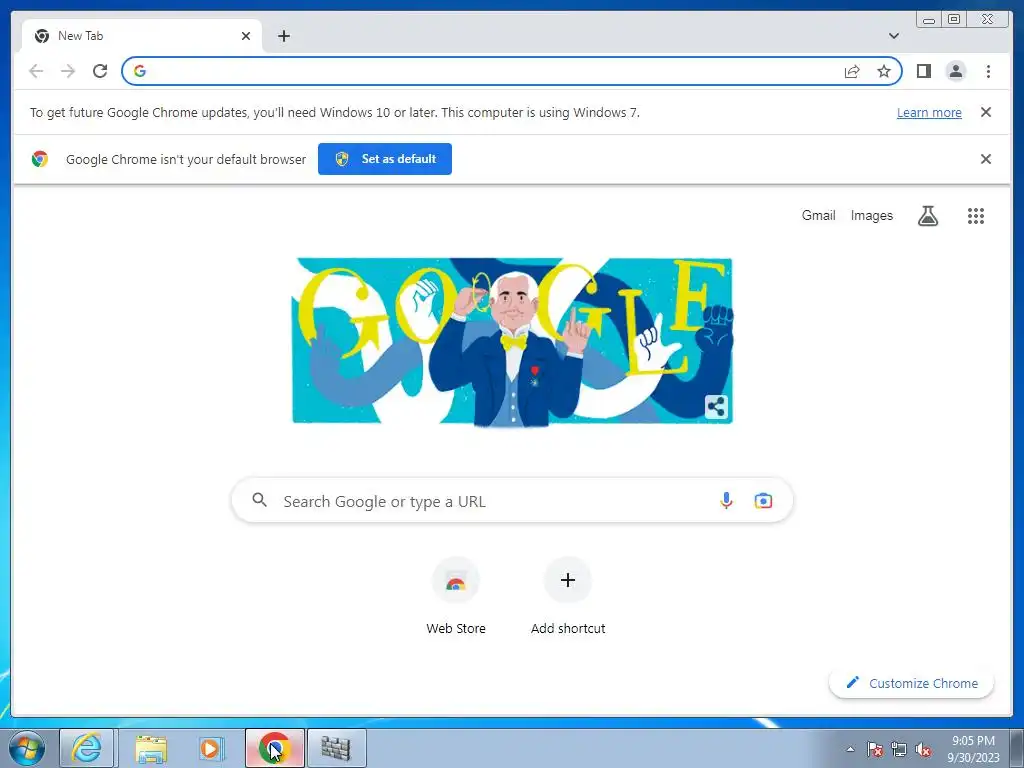
Task: Bookmark this tab with the star icon
Action: coord(884,71)
